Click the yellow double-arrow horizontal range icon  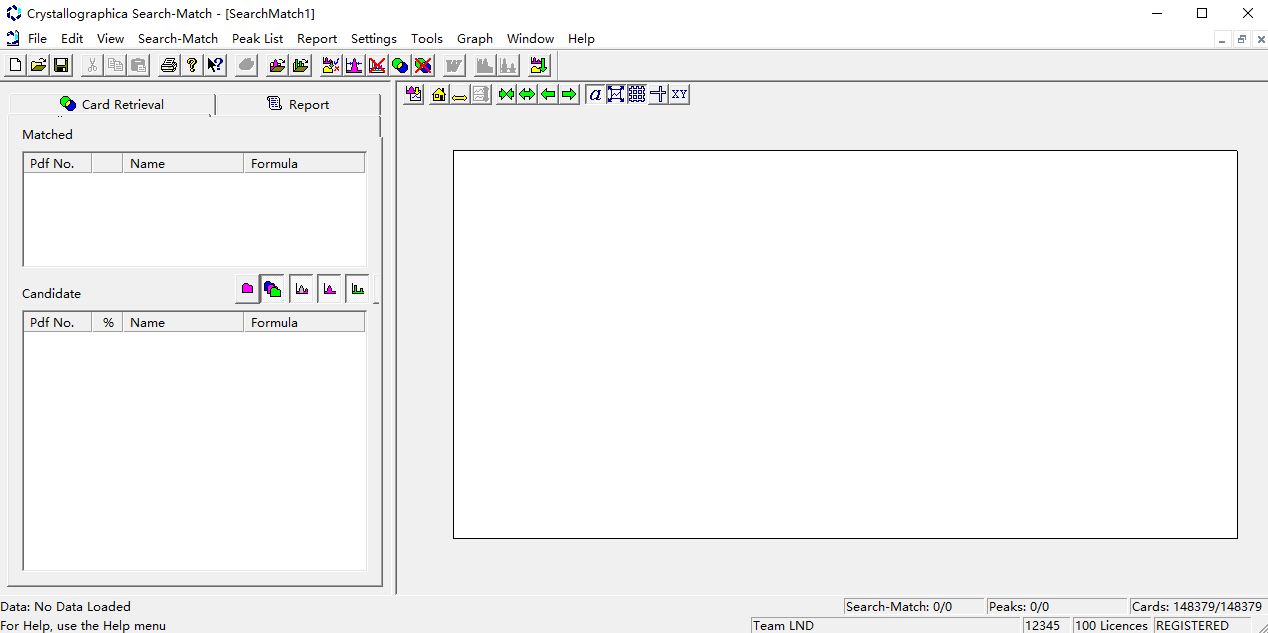[459, 94]
